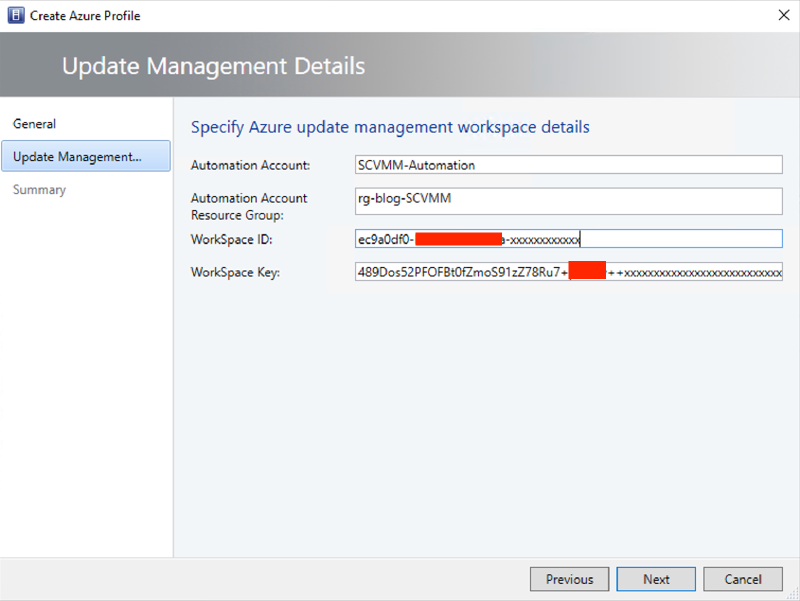Click the 'Automation Account Resource Group:' label

249,206
